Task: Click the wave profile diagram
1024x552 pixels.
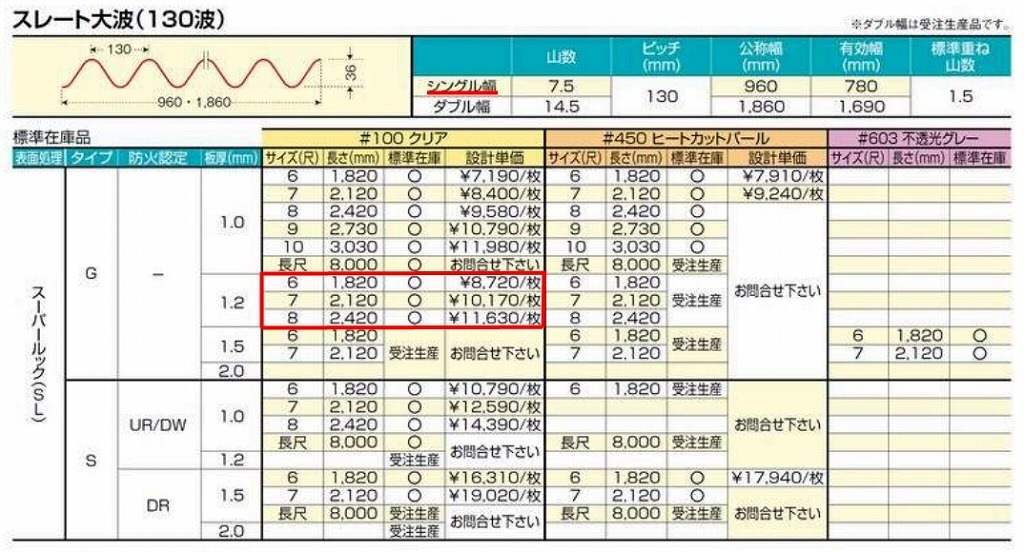Action: coord(205,79)
